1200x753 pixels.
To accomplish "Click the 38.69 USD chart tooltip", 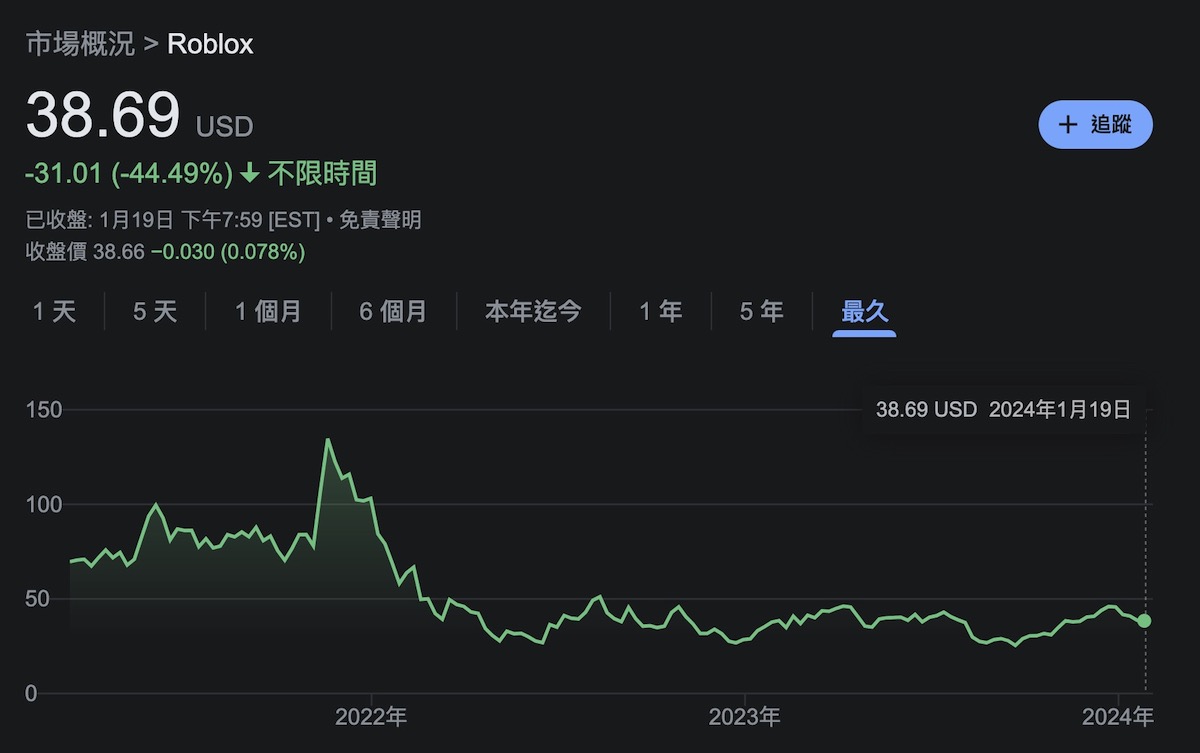I will tap(1003, 410).
